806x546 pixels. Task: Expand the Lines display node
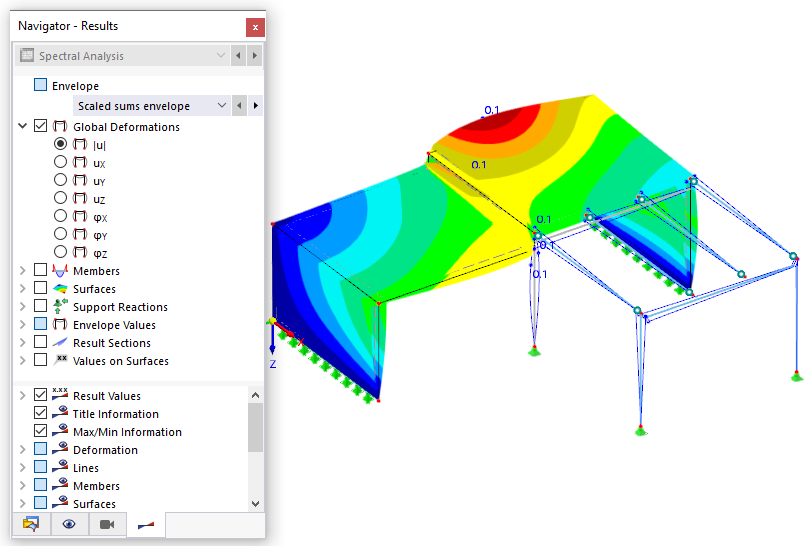tap(23, 467)
